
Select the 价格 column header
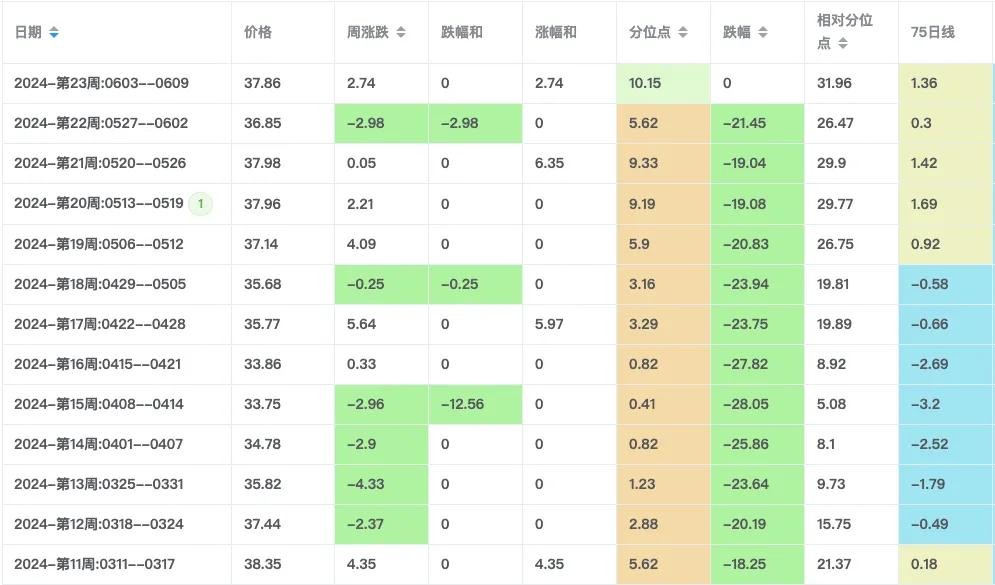point(258,33)
